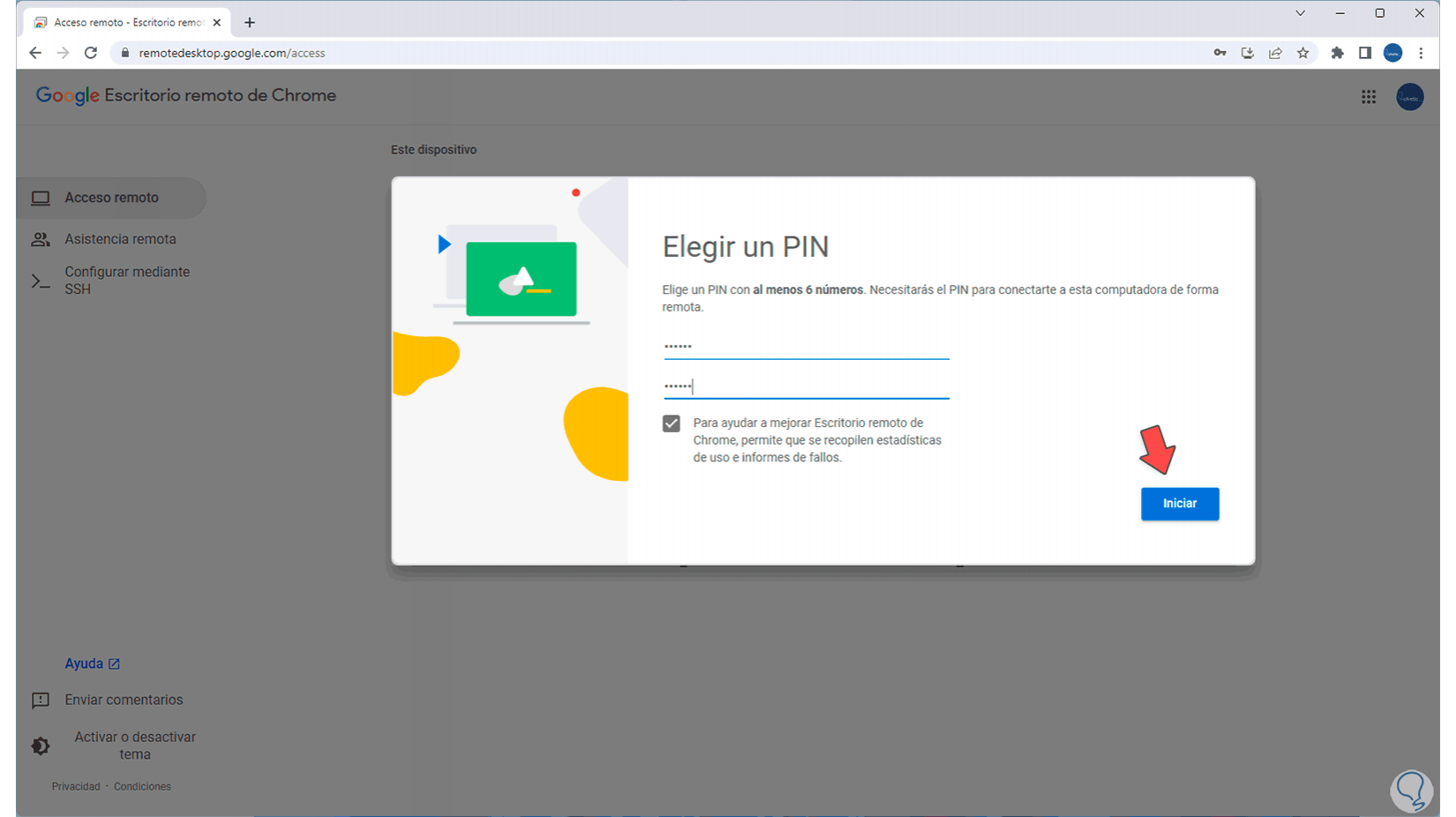The image size is (1456, 817).
Task: Open a new browser tab
Action: pos(250,22)
